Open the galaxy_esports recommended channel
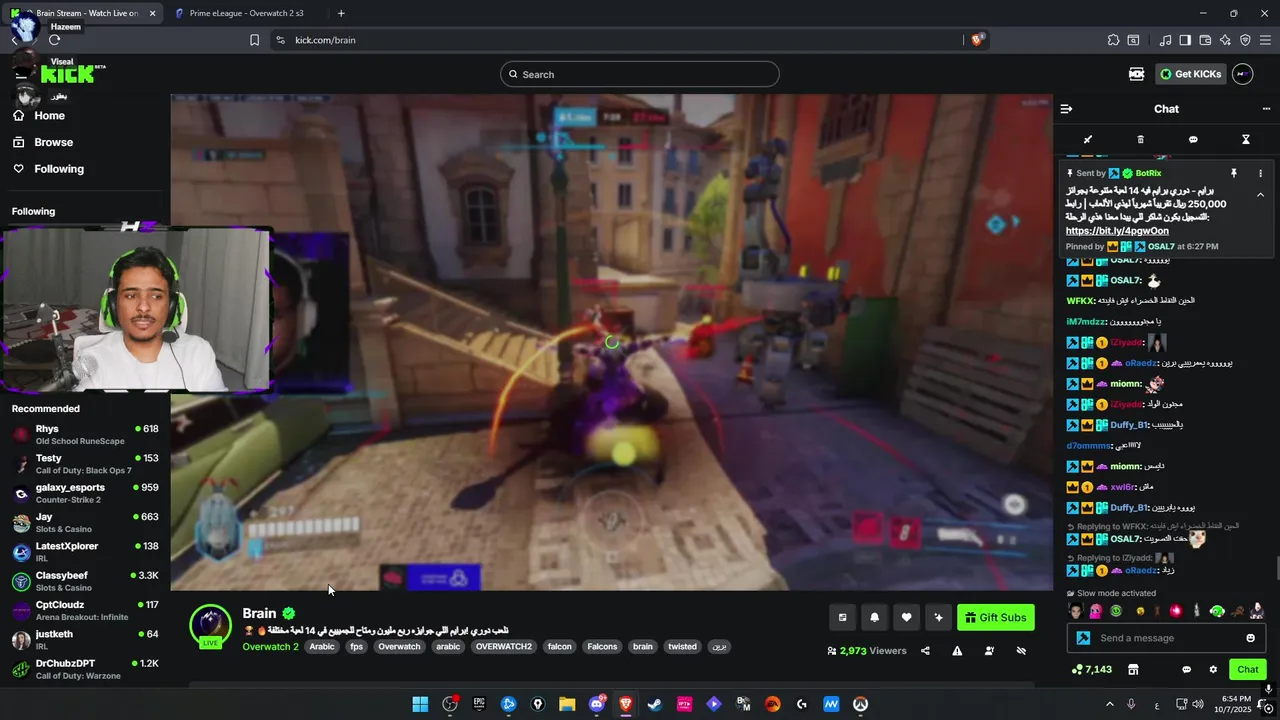Image resolution: width=1280 pixels, height=720 pixels. coord(85,493)
